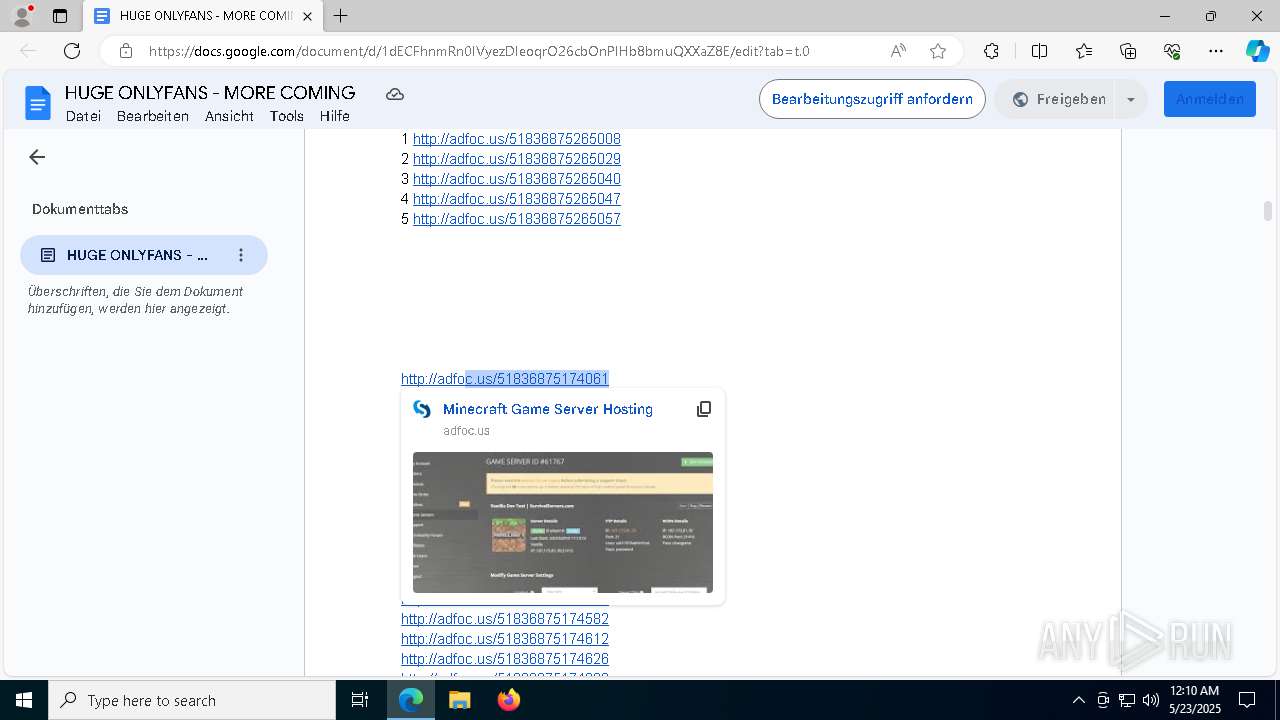Image resolution: width=1280 pixels, height=720 pixels.
Task: Click the Anmelden sign-in button
Action: 1210,99
